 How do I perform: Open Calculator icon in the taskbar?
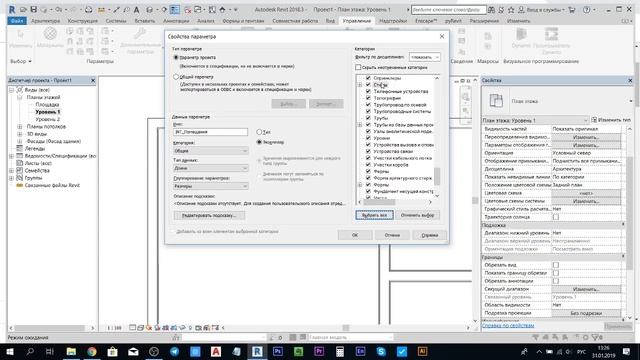tap(340, 351)
